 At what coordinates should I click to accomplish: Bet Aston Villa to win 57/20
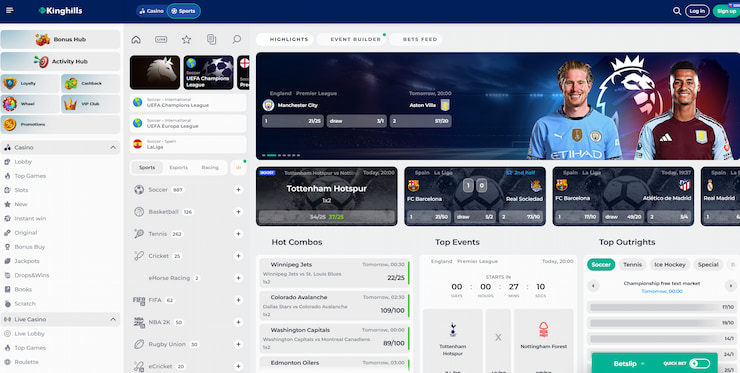[421, 121]
